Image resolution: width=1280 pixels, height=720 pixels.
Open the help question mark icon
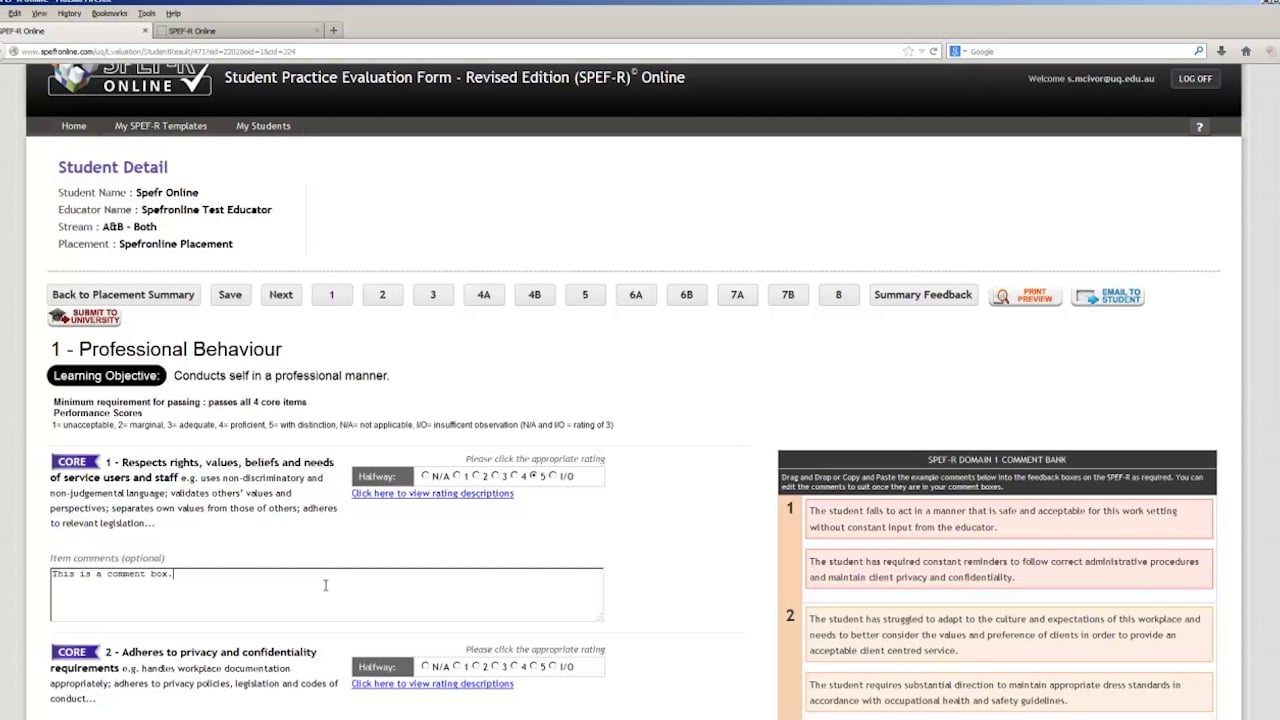(x=1199, y=127)
